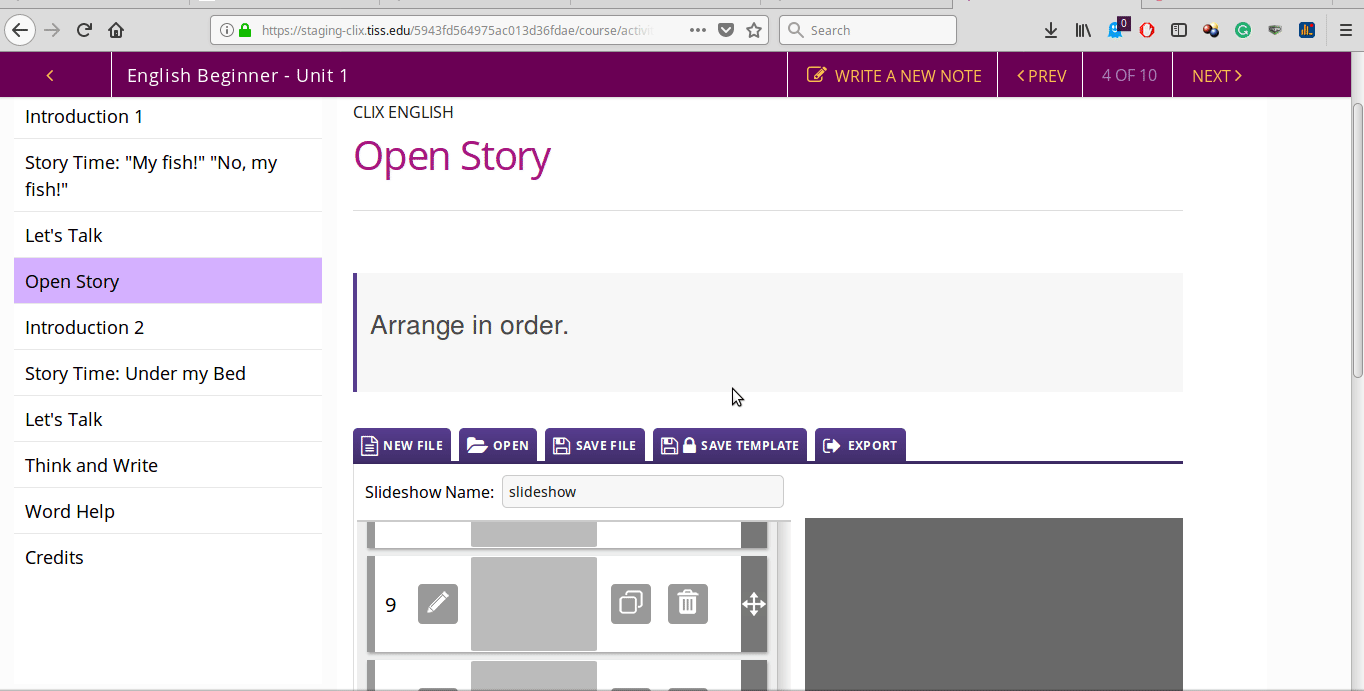The width and height of the screenshot is (1364, 691).
Task: Duplicate slide 9 using the copy icon
Action: click(631, 604)
